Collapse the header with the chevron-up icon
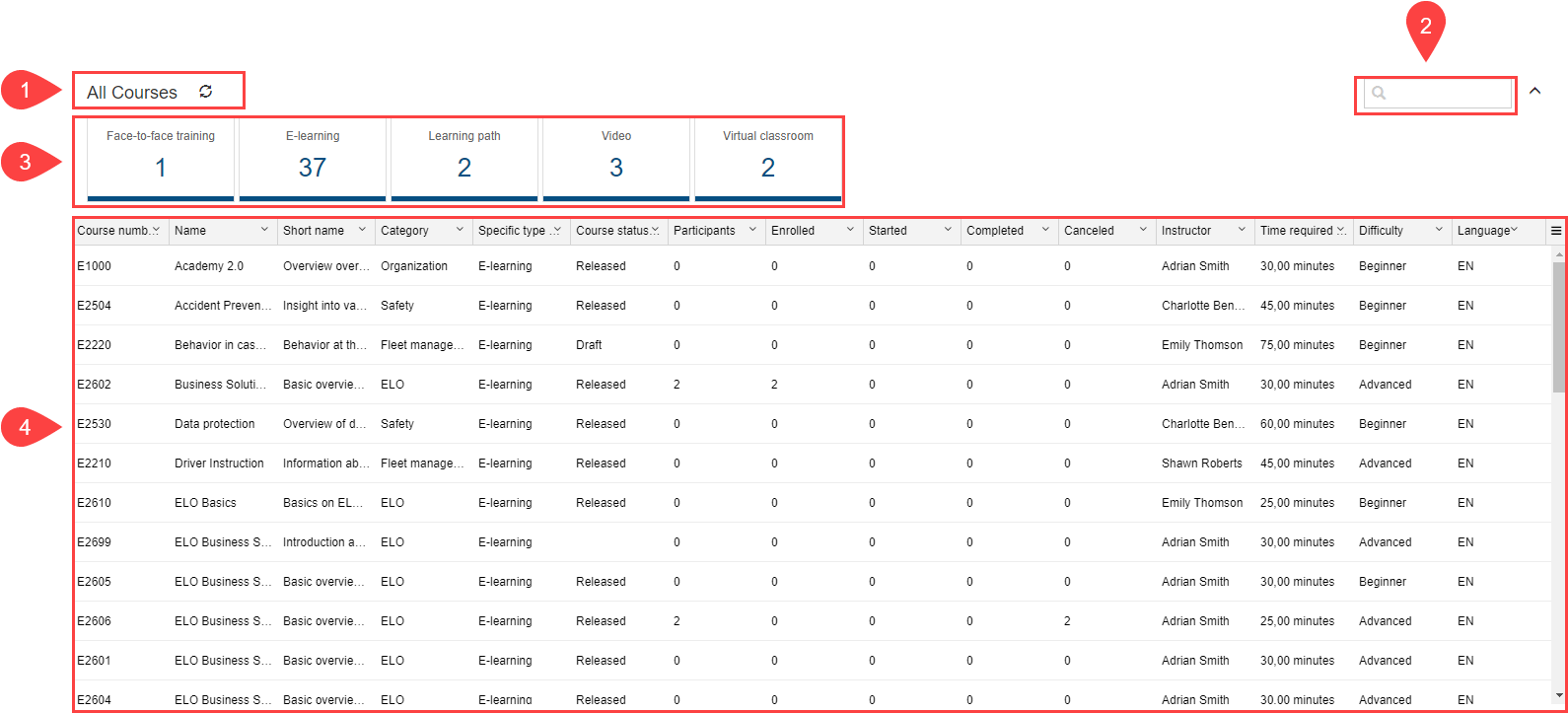Viewport: 1568px width, 713px height. 1534,91
